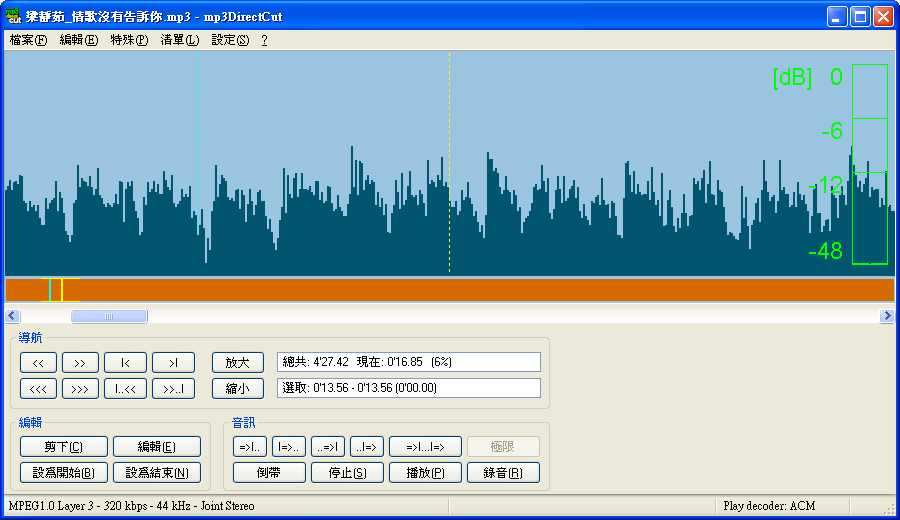Click the 選取 selection range field

click(x=409, y=388)
